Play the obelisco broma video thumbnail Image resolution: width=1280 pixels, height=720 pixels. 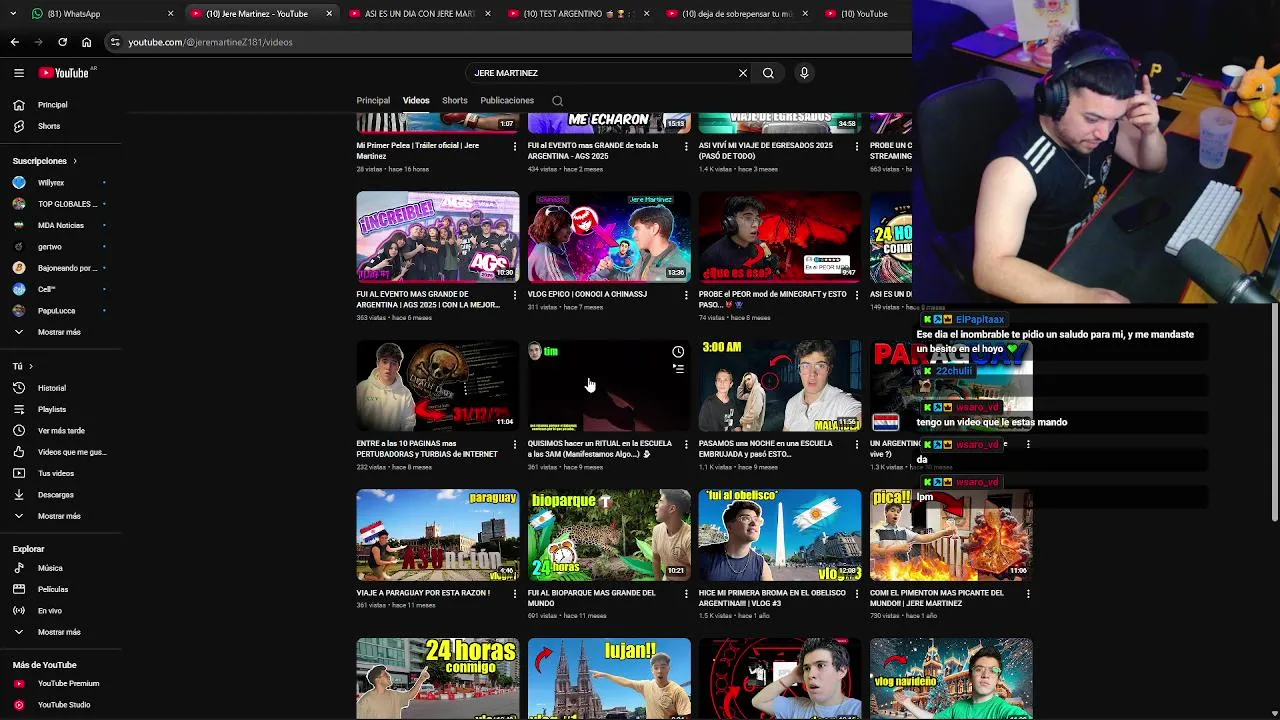pyautogui.click(x=780, y=534)
